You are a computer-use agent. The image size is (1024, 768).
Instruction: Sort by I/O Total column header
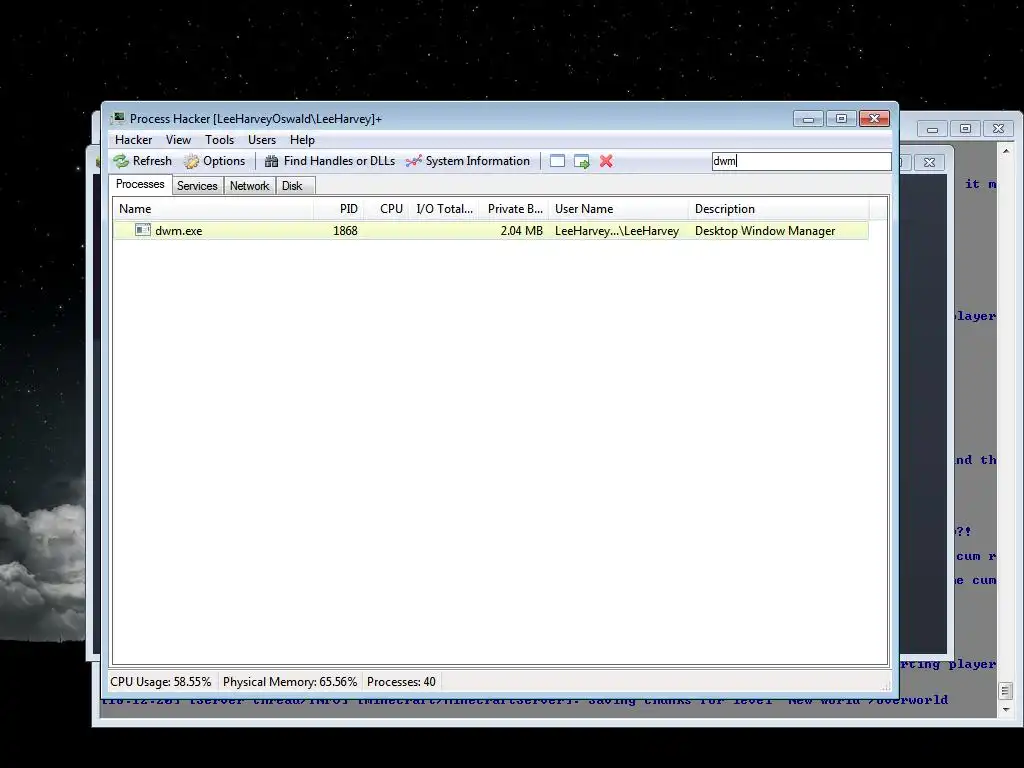click(444, 209)
